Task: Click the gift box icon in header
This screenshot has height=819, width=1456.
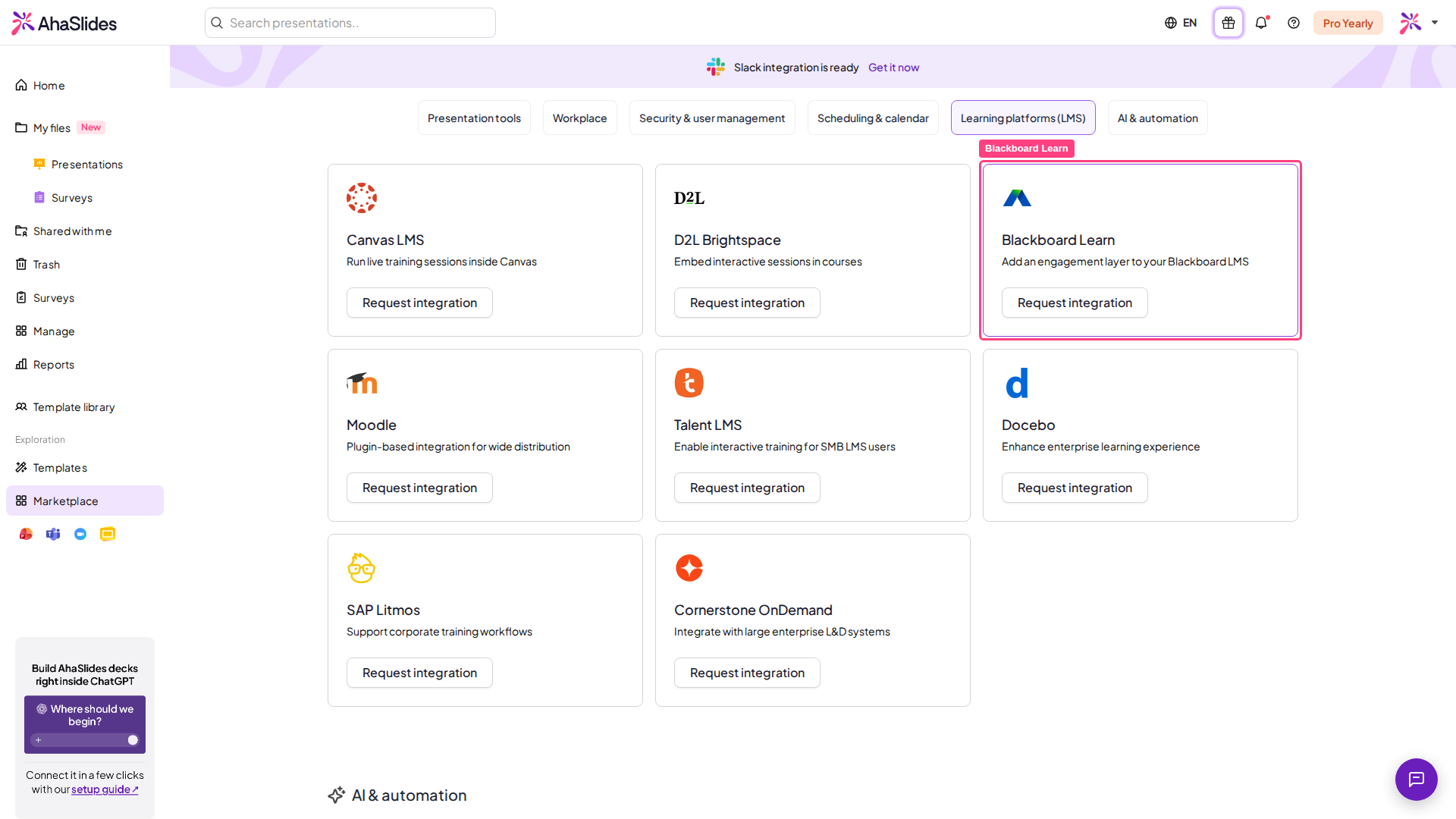Action: 1228,23
